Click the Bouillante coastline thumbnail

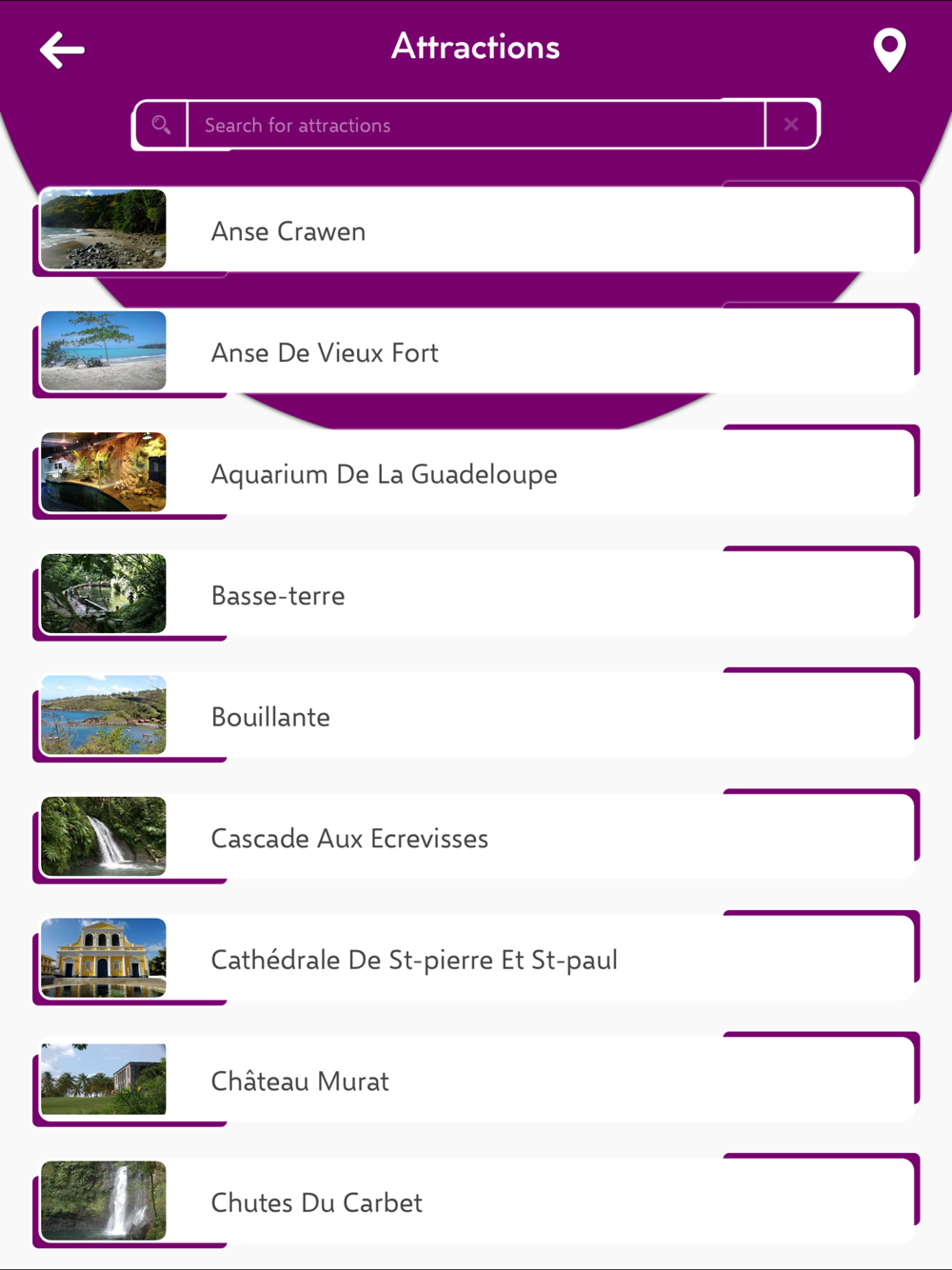click(104, 715)
